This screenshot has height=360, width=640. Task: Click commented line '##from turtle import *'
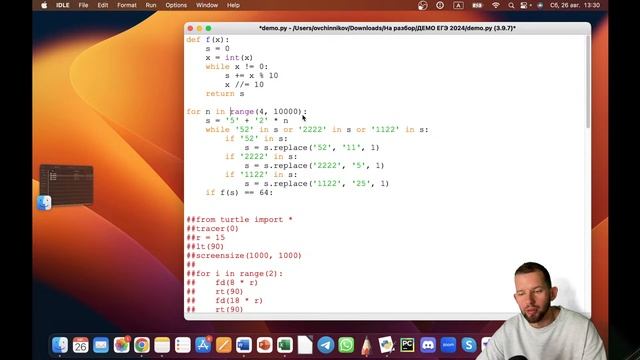[240, 220]
